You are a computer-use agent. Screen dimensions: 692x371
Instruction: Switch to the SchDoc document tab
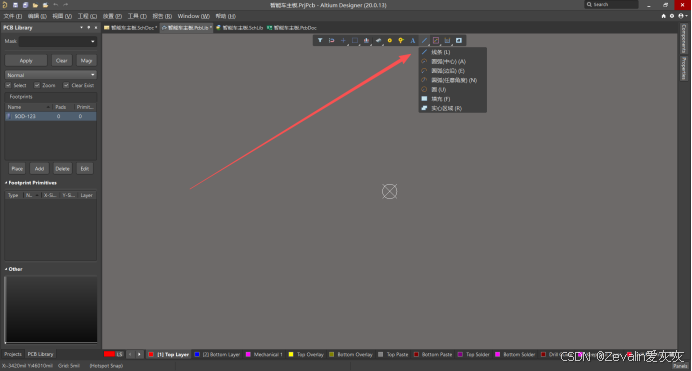131,28
